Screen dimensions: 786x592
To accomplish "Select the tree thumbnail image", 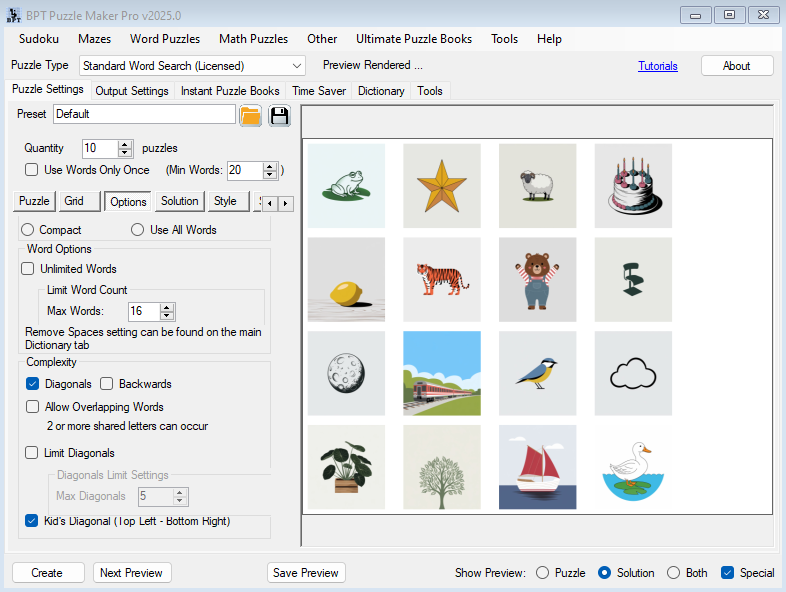I will (x=442, y=467).
